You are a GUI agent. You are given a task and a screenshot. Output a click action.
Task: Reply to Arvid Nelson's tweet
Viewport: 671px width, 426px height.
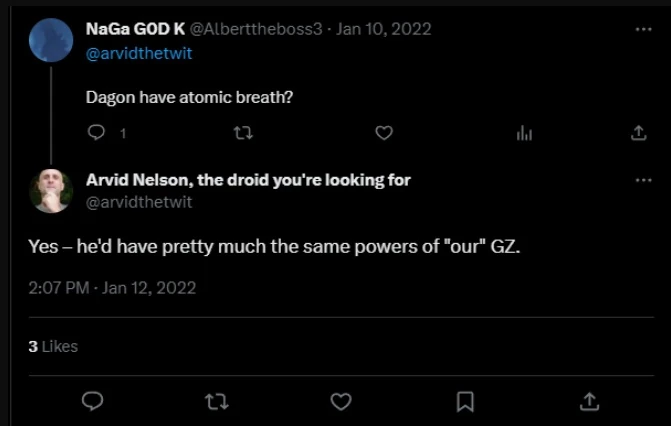92,400
